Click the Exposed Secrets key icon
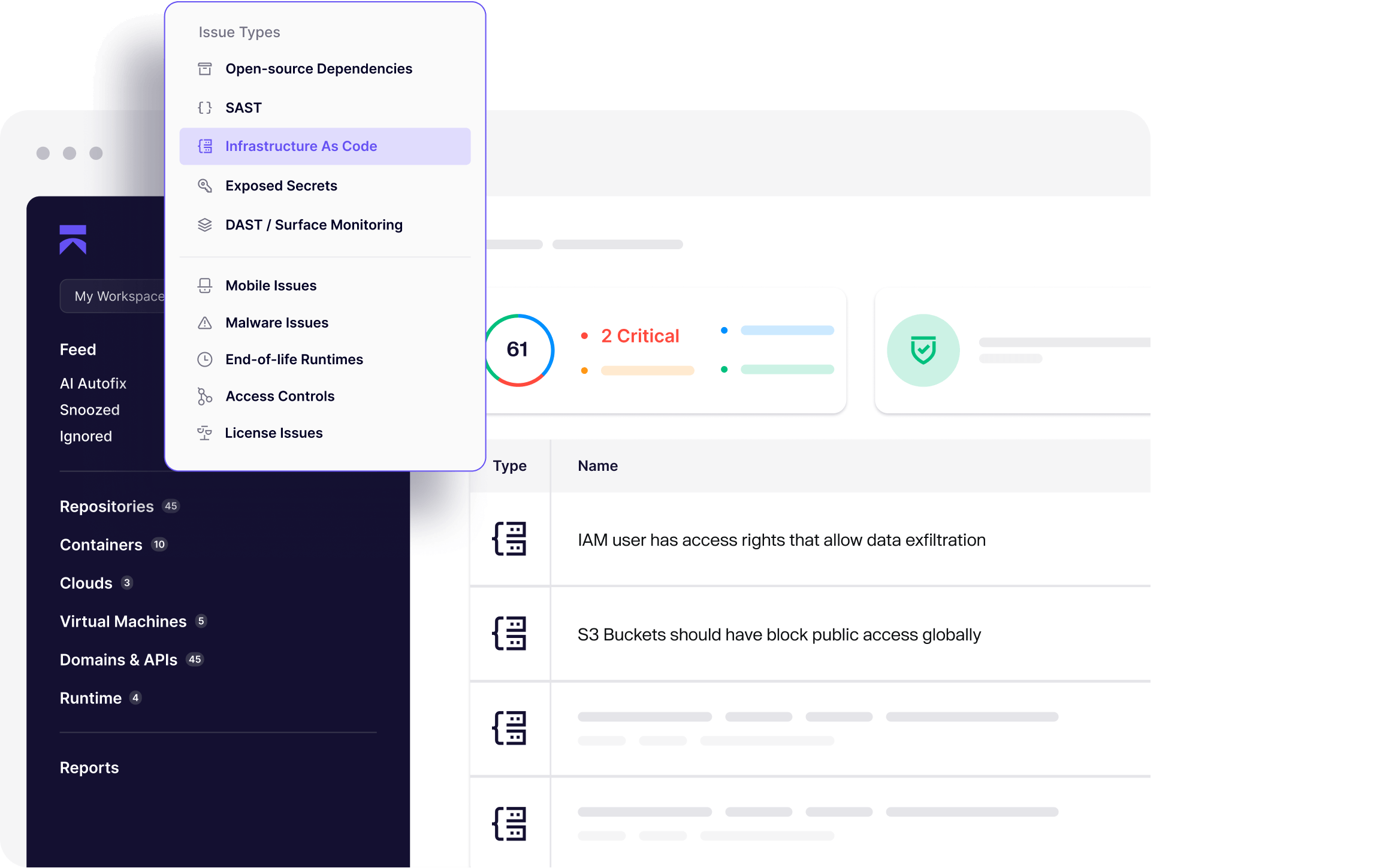1392x868 pixels. click(x=205, y=186)
